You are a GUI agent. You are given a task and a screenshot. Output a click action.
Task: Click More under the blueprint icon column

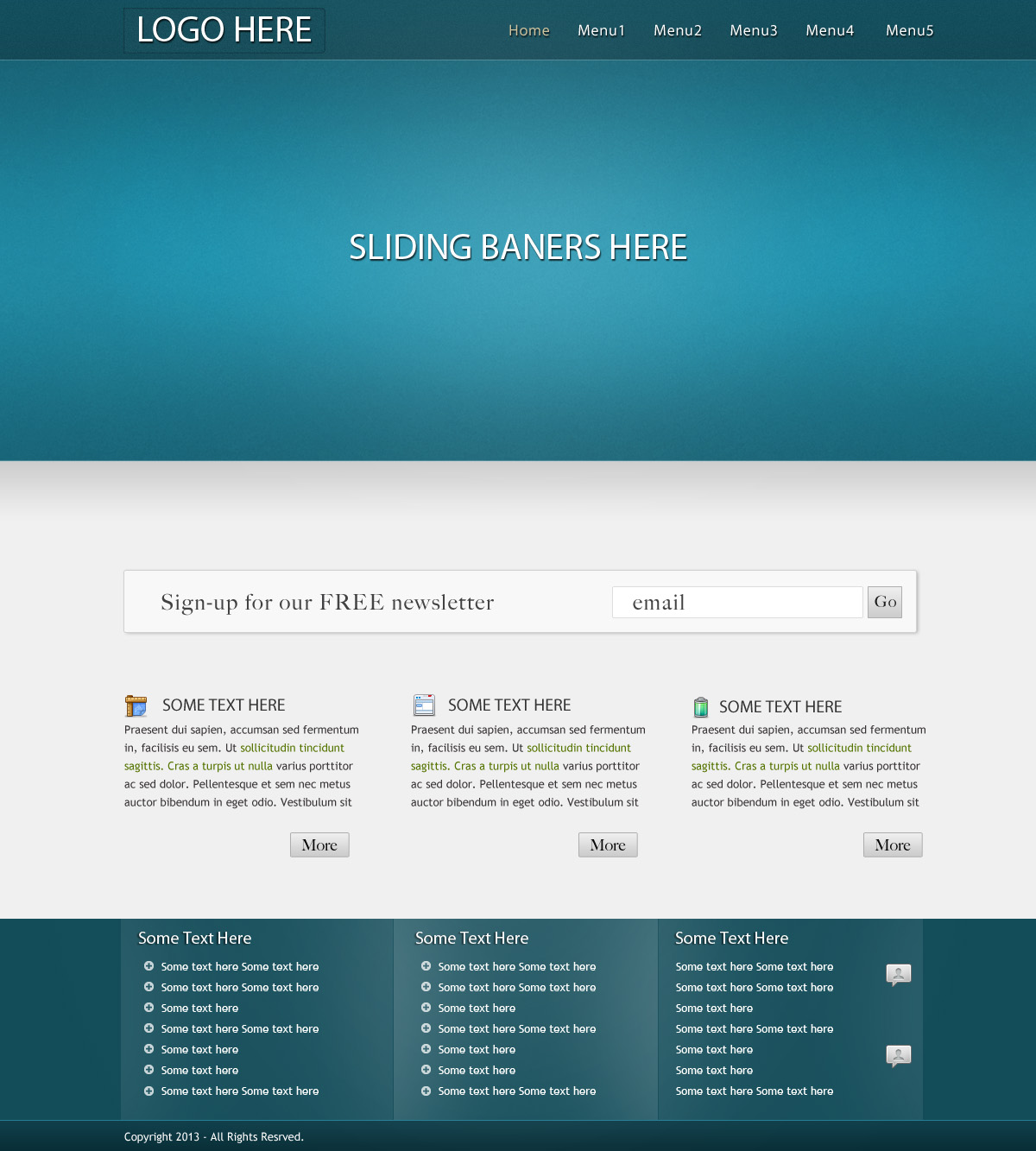click(319, 844)
